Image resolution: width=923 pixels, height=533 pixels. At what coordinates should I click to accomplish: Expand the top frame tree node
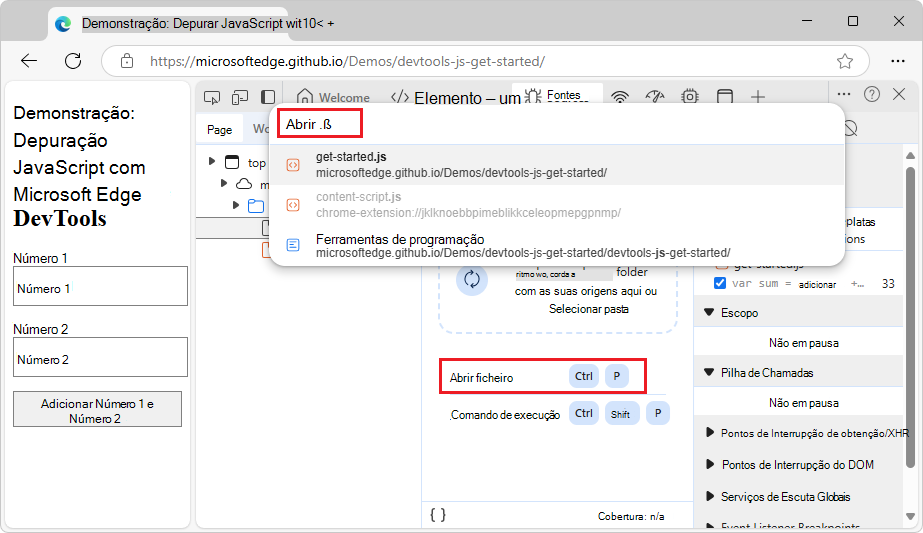click(x=212, y=161)
